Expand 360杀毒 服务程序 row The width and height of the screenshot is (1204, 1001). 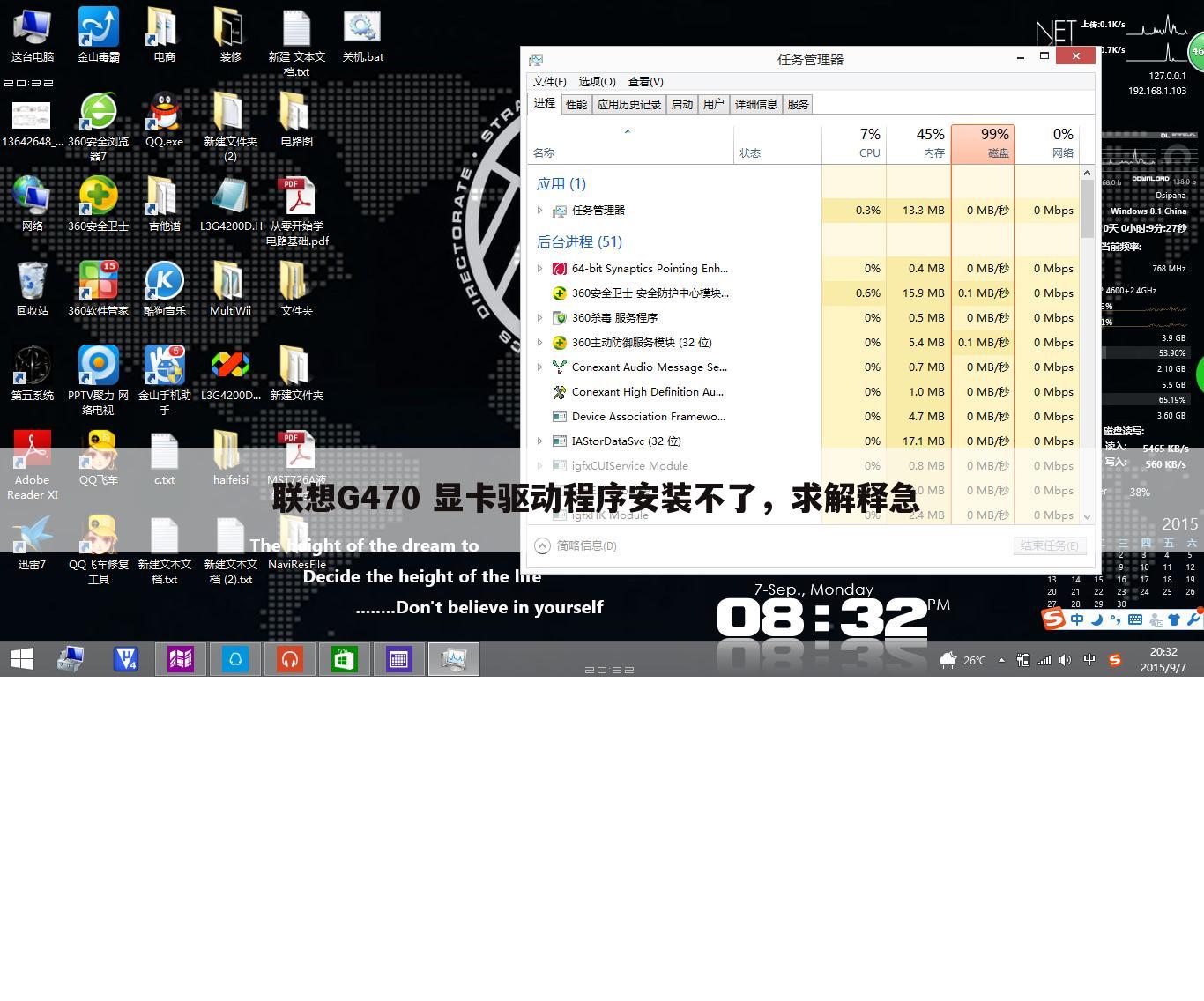[x=539, y=318]
